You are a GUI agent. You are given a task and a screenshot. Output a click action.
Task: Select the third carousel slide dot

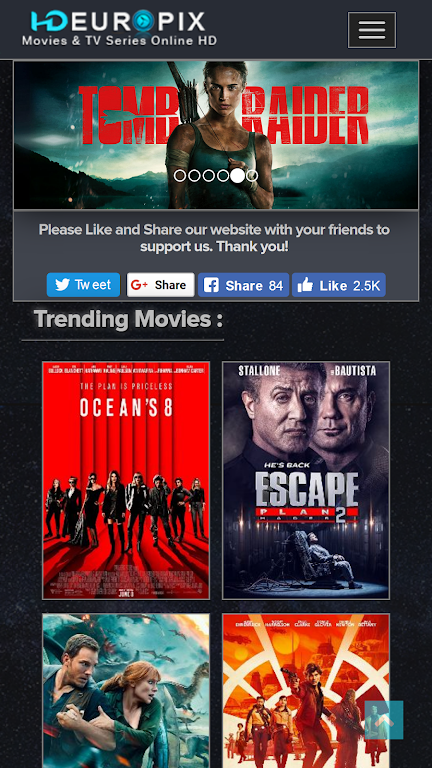(209, 176)
